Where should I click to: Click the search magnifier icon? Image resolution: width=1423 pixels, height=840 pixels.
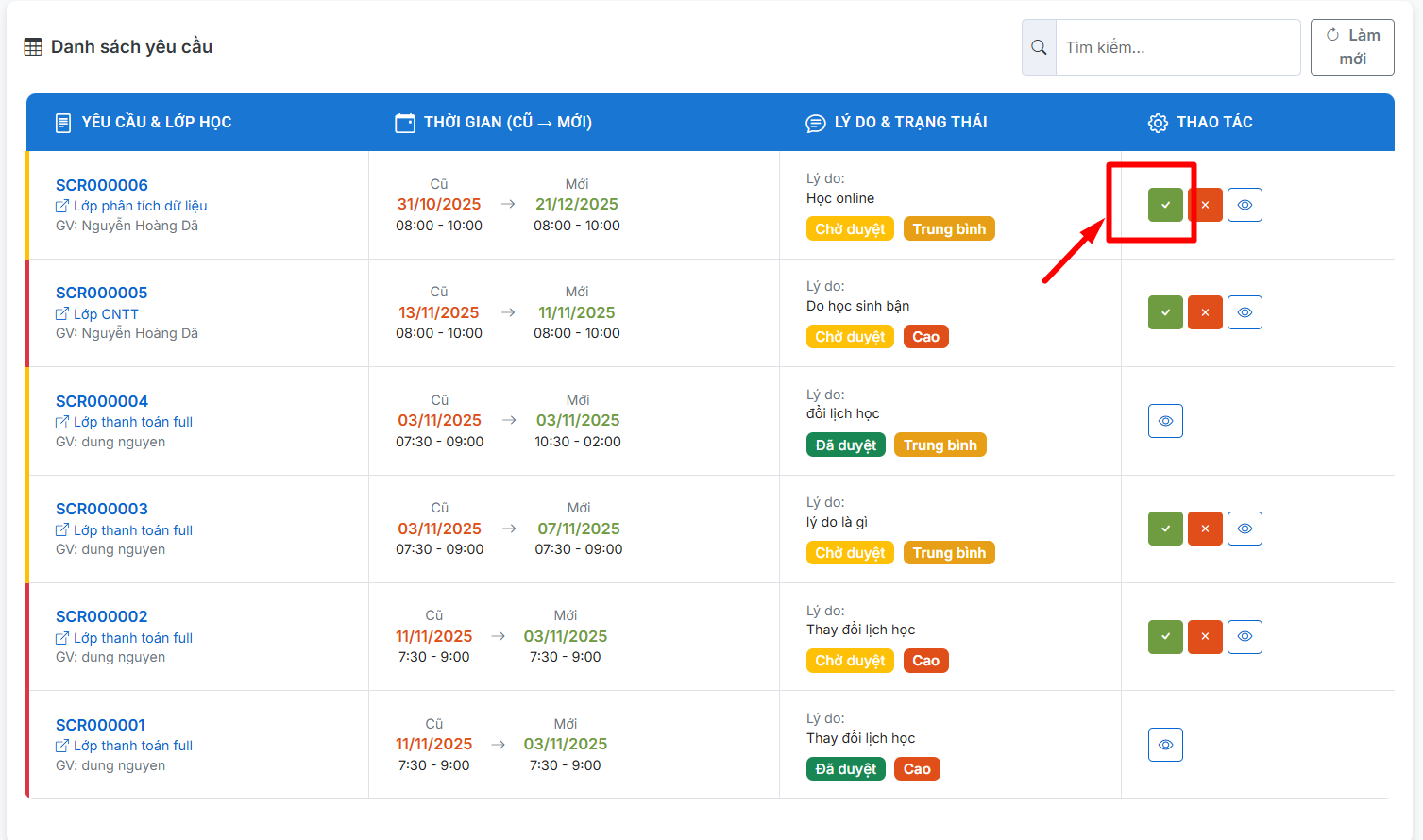click(1039, 47)
